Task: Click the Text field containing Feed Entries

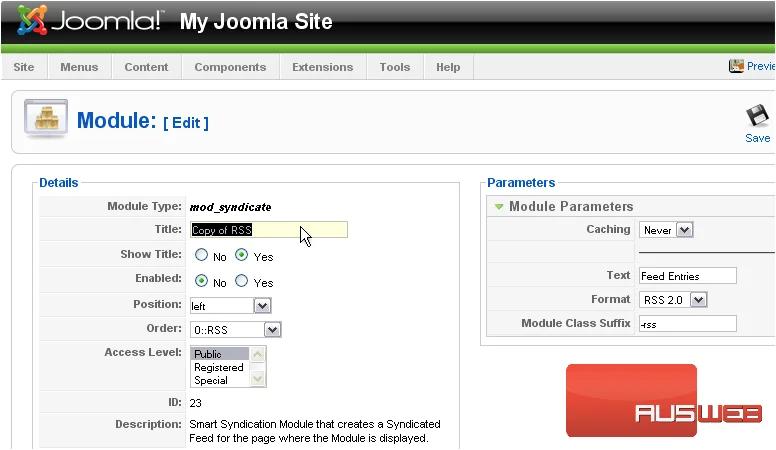Action: [687, 276]
